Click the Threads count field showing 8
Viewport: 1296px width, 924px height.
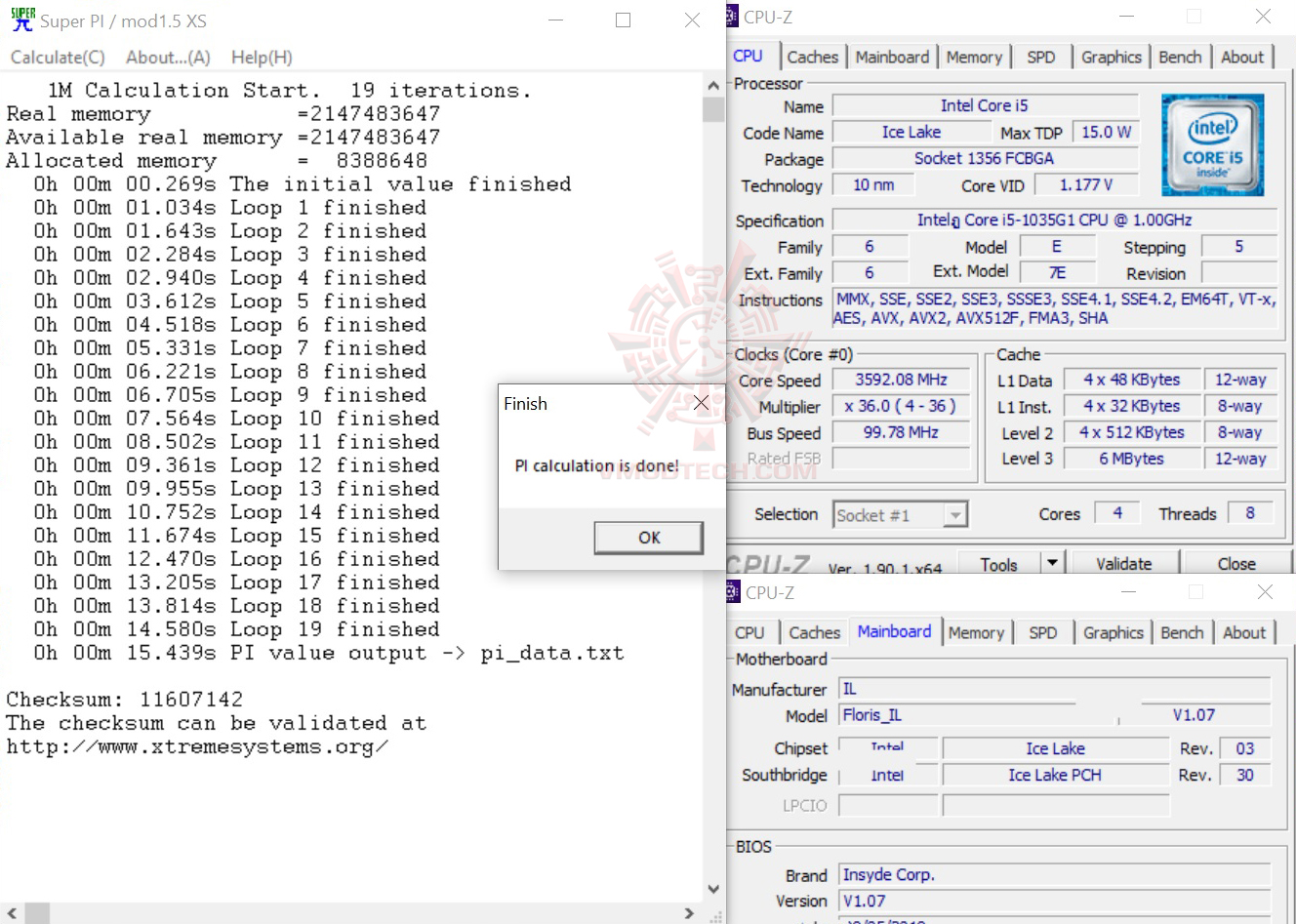1250,513
